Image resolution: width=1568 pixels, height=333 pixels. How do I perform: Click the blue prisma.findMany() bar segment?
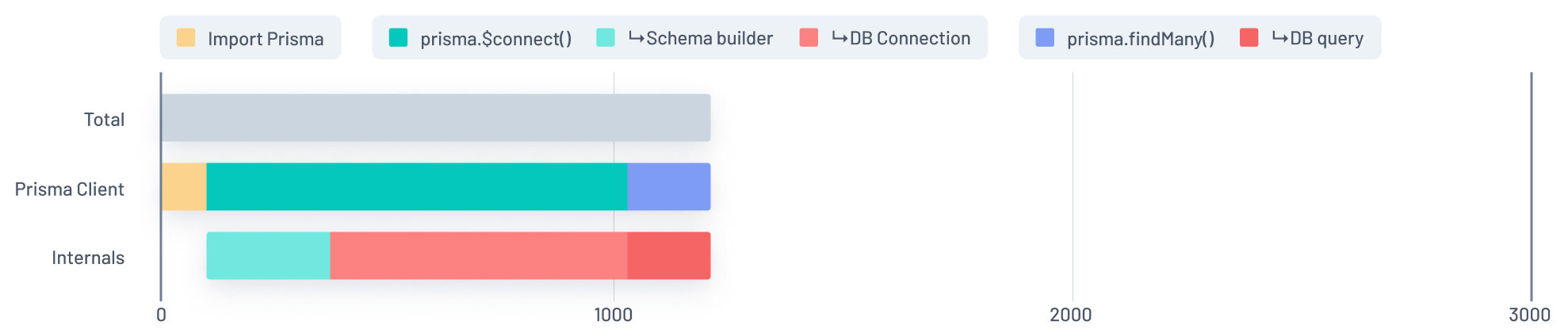[x=668, y=186]
